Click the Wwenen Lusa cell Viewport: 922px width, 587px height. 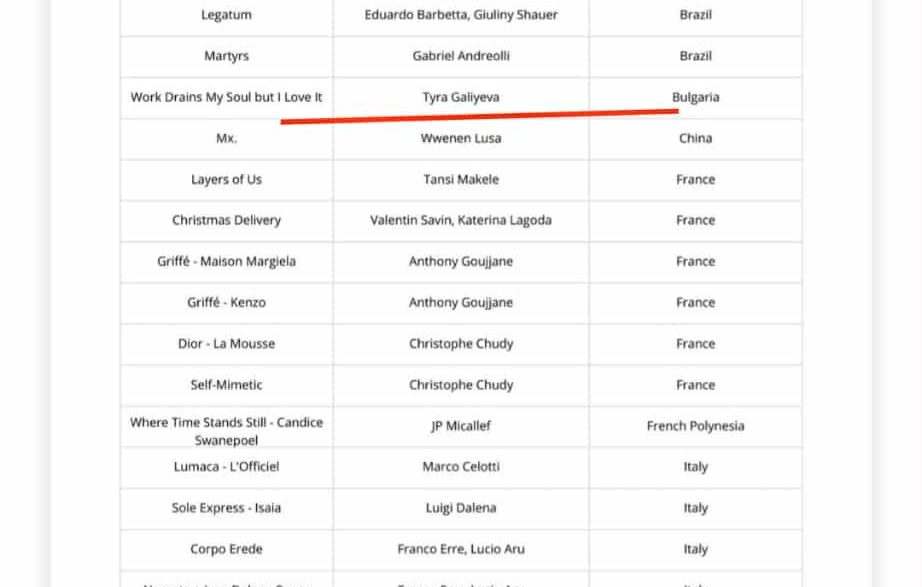pyautogui.click(x=461, y=138)
